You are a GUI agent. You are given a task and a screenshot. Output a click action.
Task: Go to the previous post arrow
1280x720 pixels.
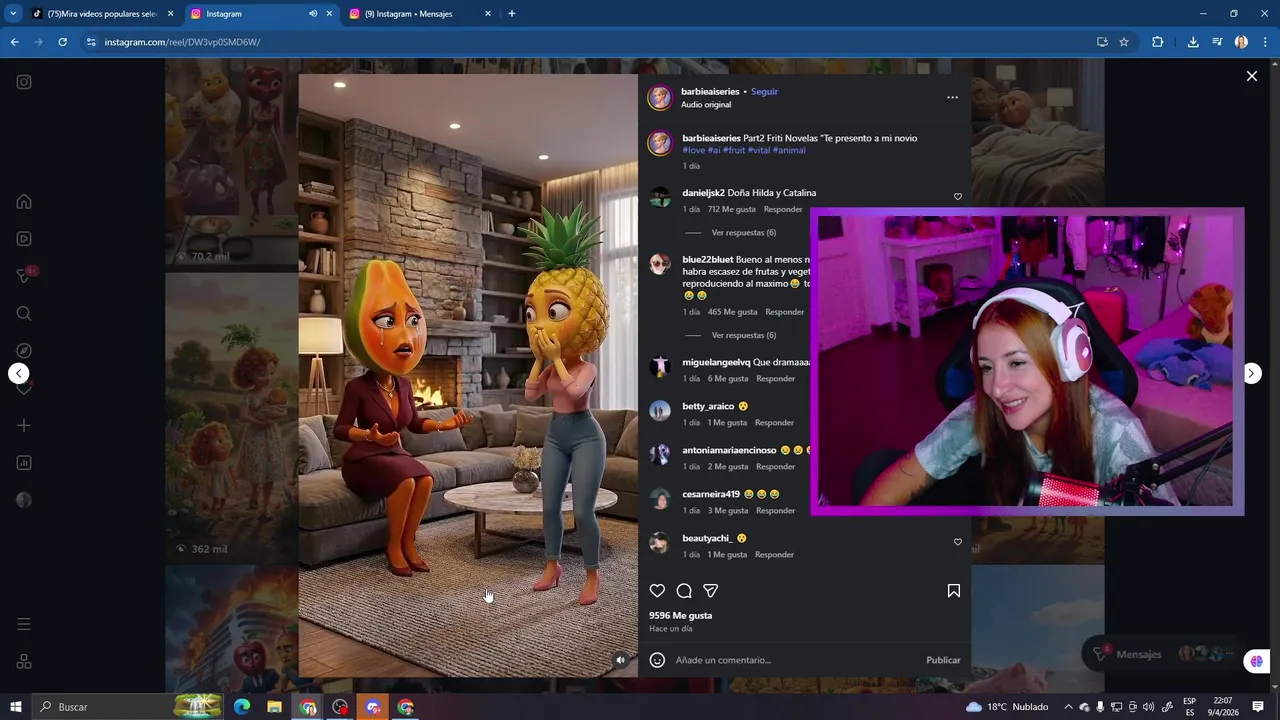19,373
